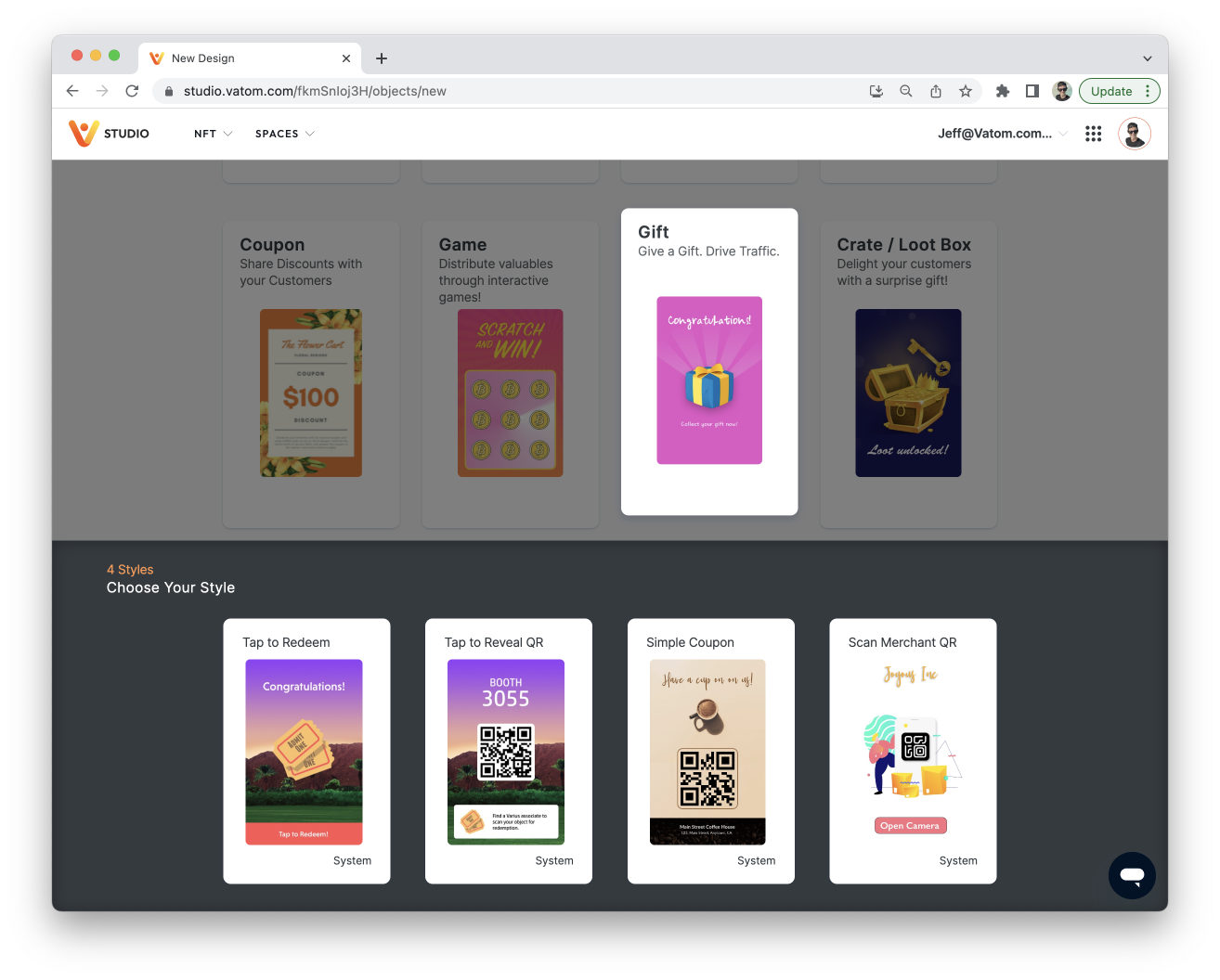Click the coffee cup QR preview image
Screen dimensions: 1220x980
(707, 752)
